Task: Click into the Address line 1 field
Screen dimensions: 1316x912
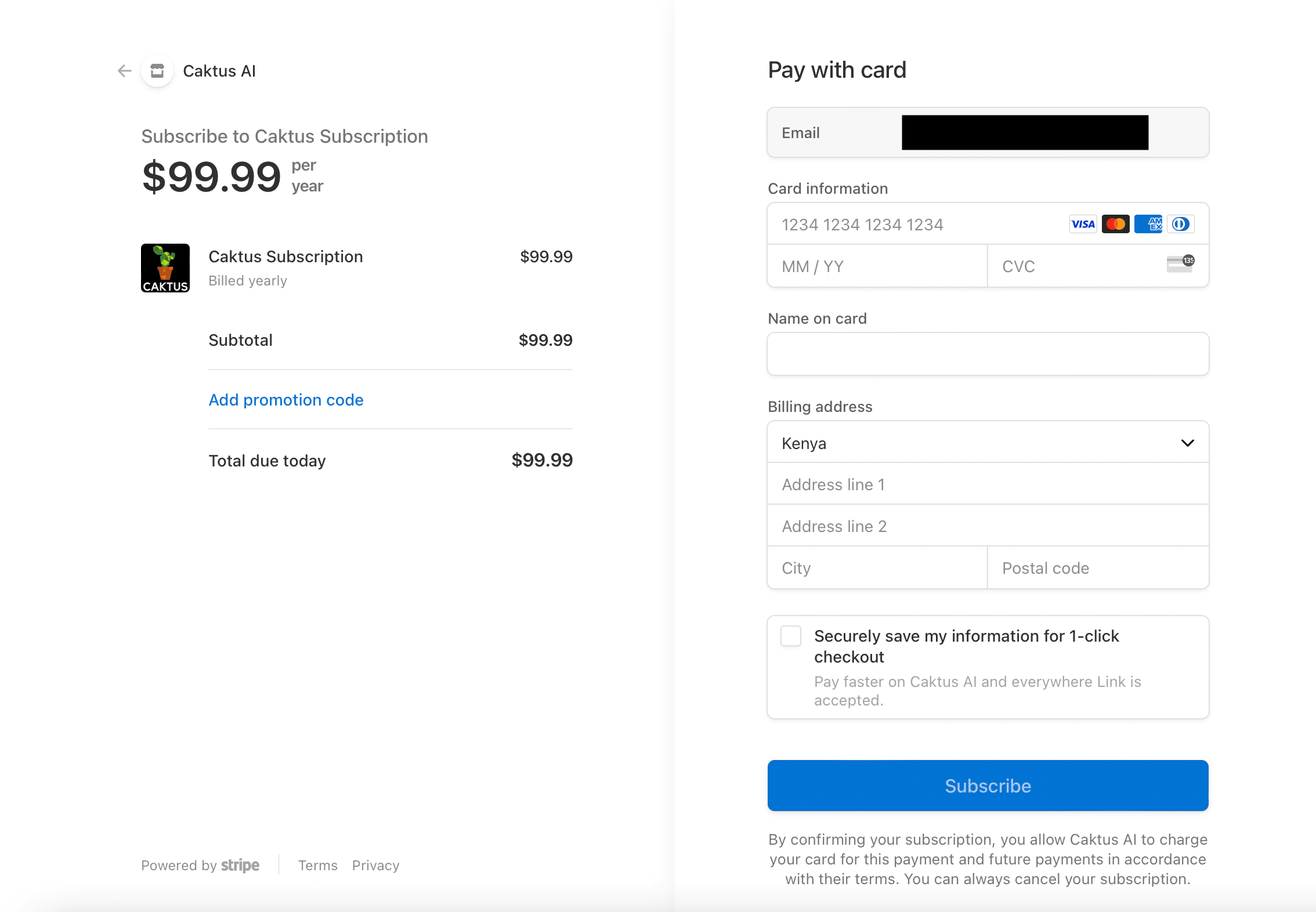Action: click(988, 484)
